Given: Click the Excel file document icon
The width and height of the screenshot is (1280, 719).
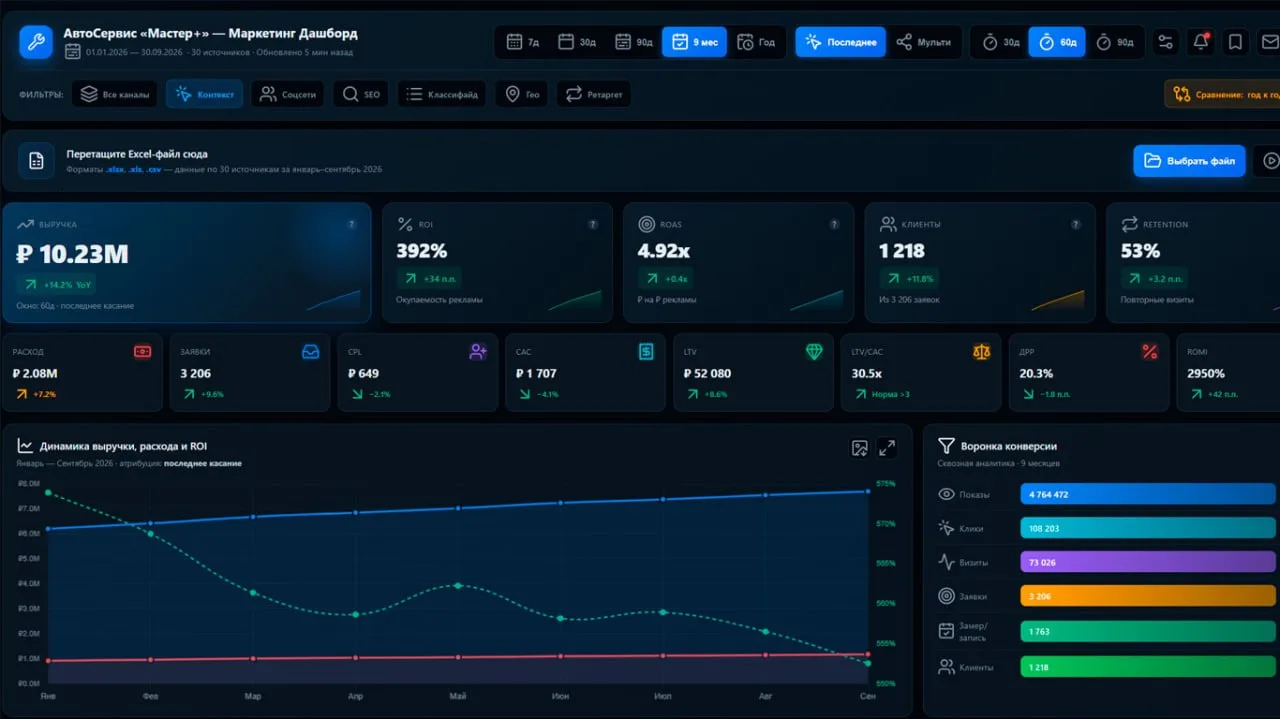Looking at the screenshot, I should point(36,161).
